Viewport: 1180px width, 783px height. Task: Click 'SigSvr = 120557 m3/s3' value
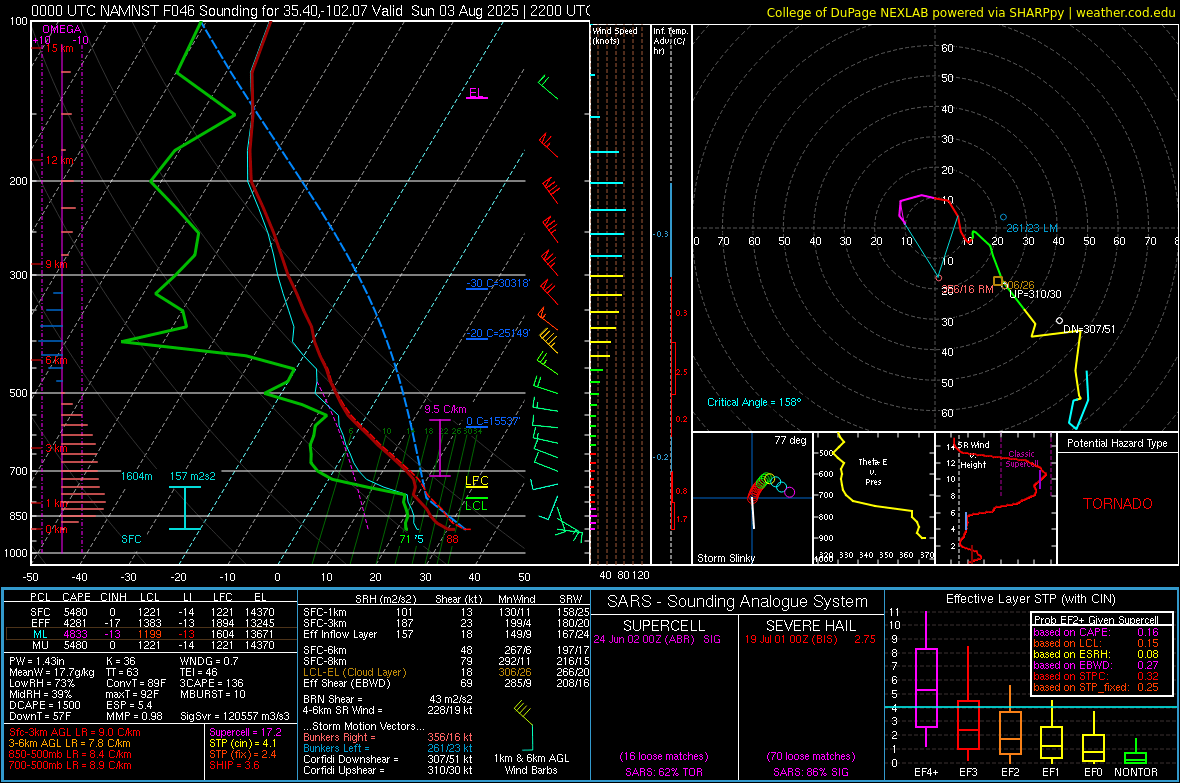coord(234,716)
